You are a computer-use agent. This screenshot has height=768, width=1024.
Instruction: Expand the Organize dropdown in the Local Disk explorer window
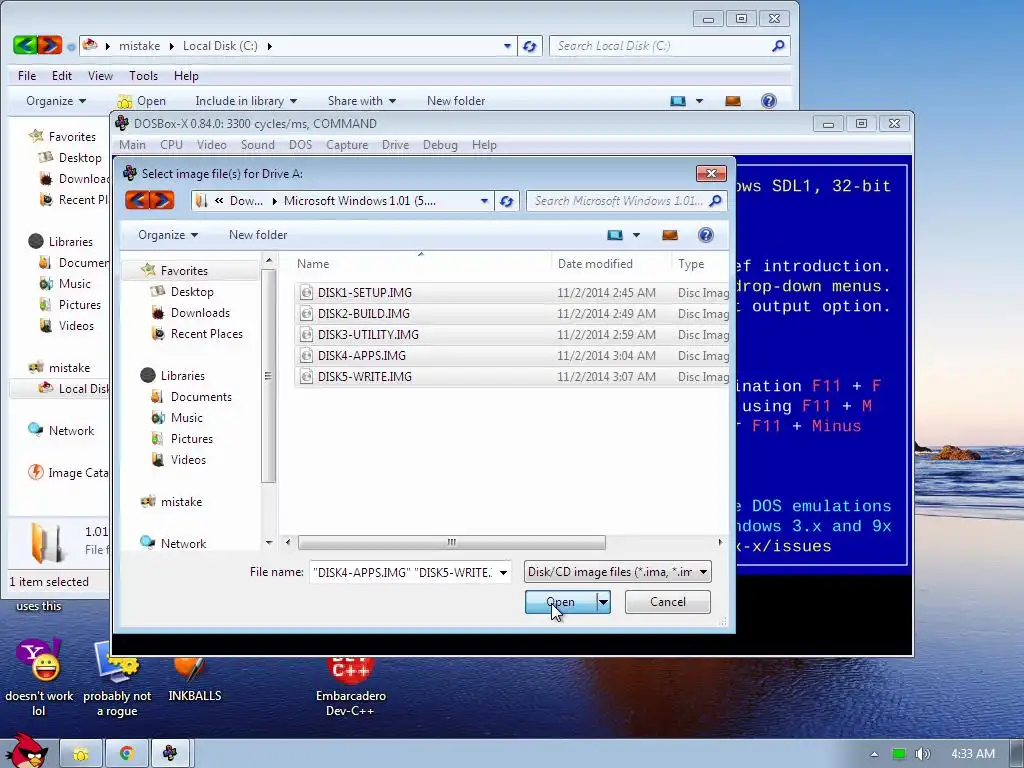[x=56, y=101]
